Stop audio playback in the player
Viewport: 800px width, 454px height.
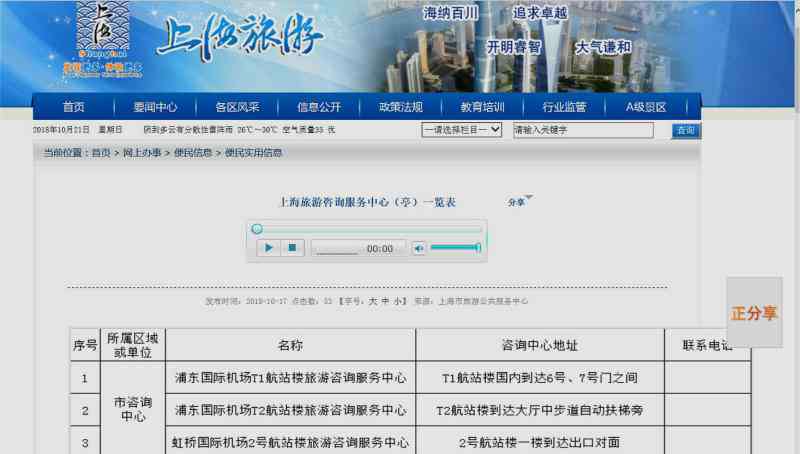pos(292,248)
